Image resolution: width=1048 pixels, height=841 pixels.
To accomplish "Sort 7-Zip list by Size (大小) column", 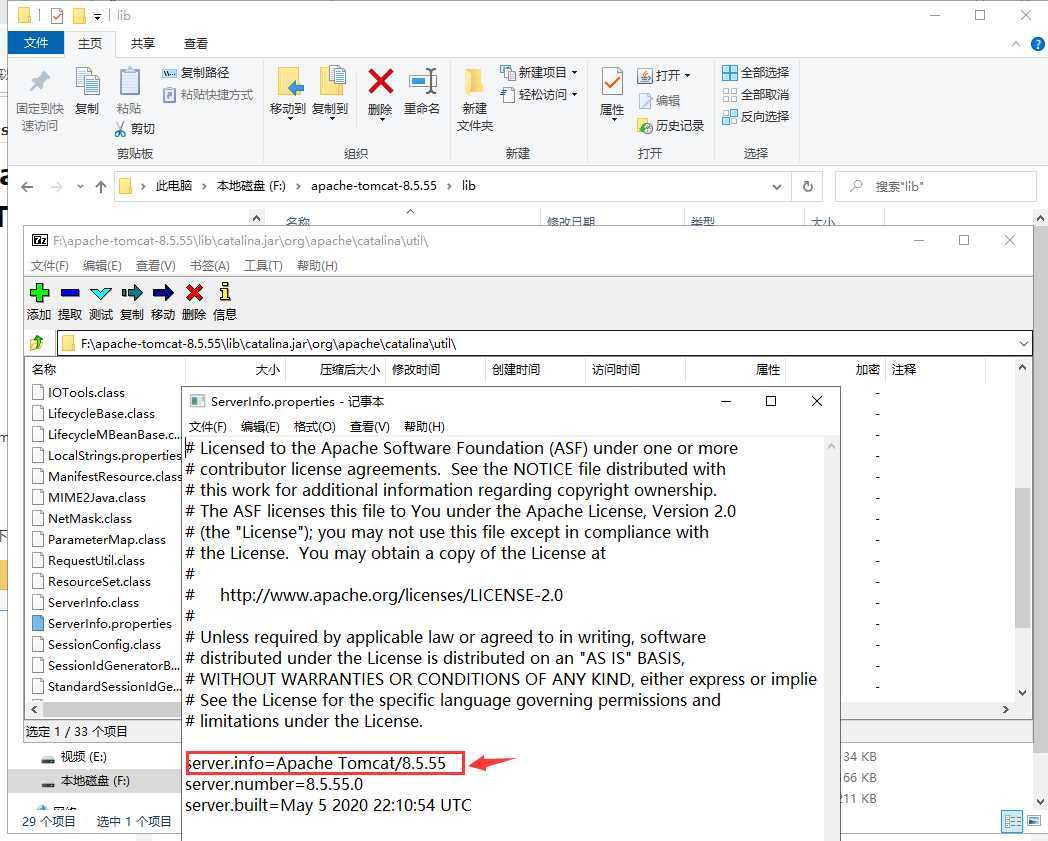I will (x=235, y=370).
